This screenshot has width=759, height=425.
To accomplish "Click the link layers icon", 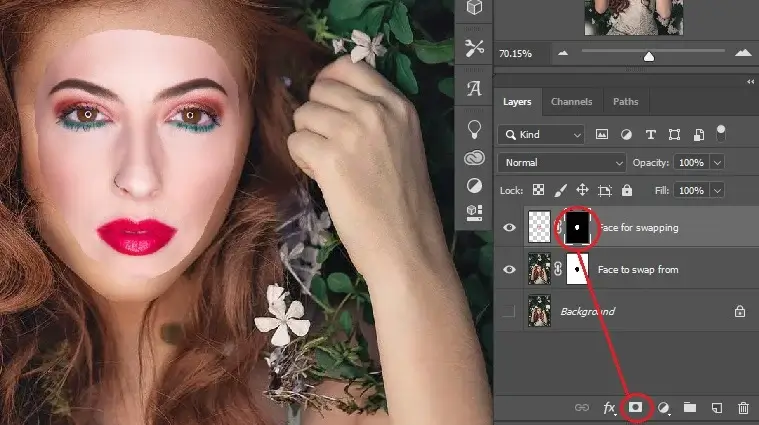I will [x=582, y=408].
